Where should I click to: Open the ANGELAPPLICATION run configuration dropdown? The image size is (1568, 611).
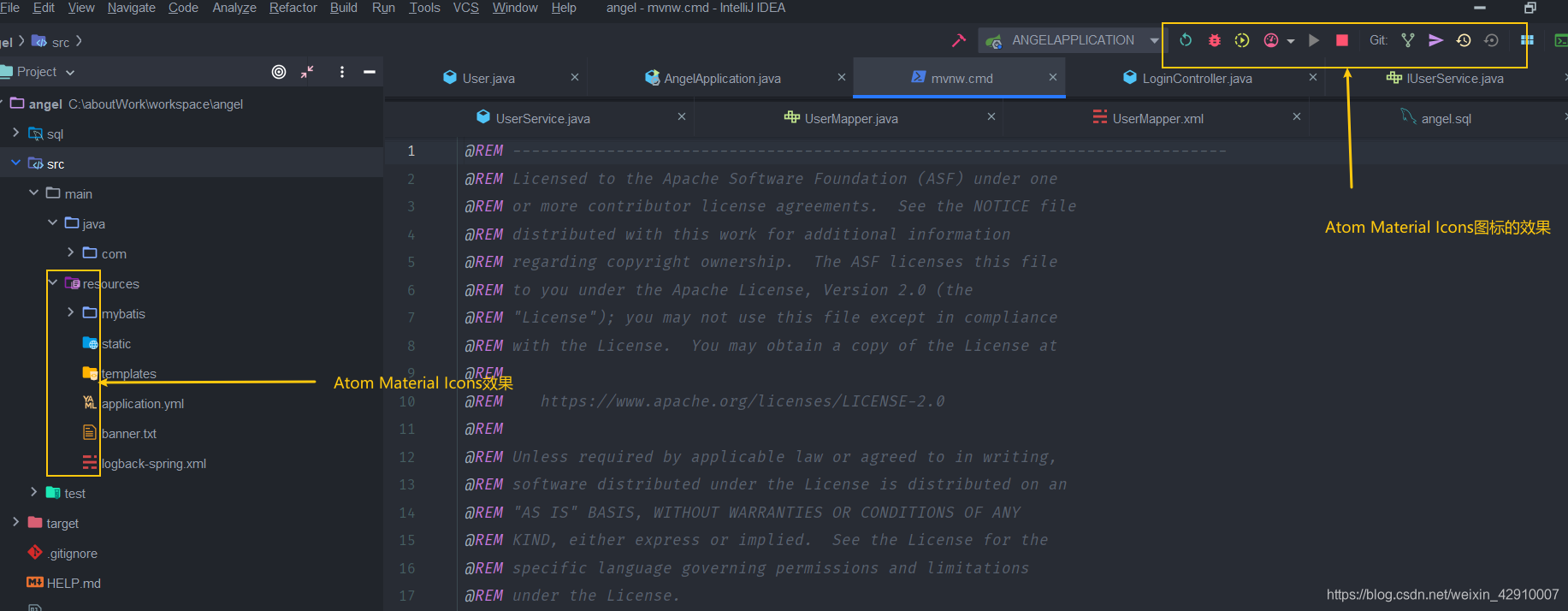1072,40
